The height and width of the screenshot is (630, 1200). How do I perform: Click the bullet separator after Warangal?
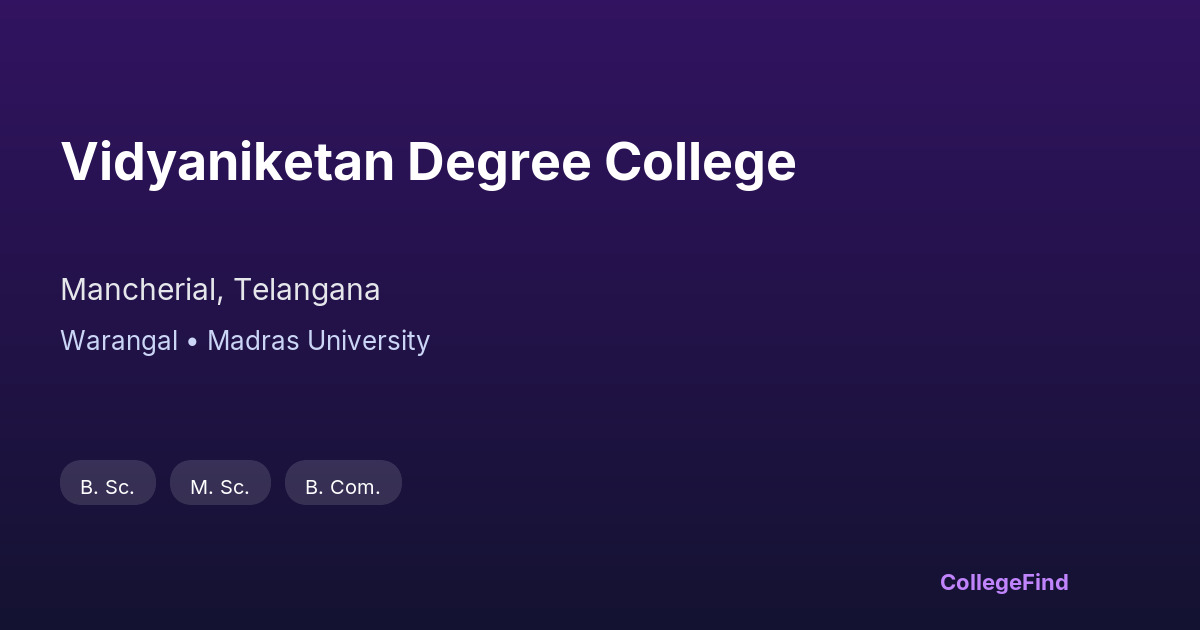[192, 342]
